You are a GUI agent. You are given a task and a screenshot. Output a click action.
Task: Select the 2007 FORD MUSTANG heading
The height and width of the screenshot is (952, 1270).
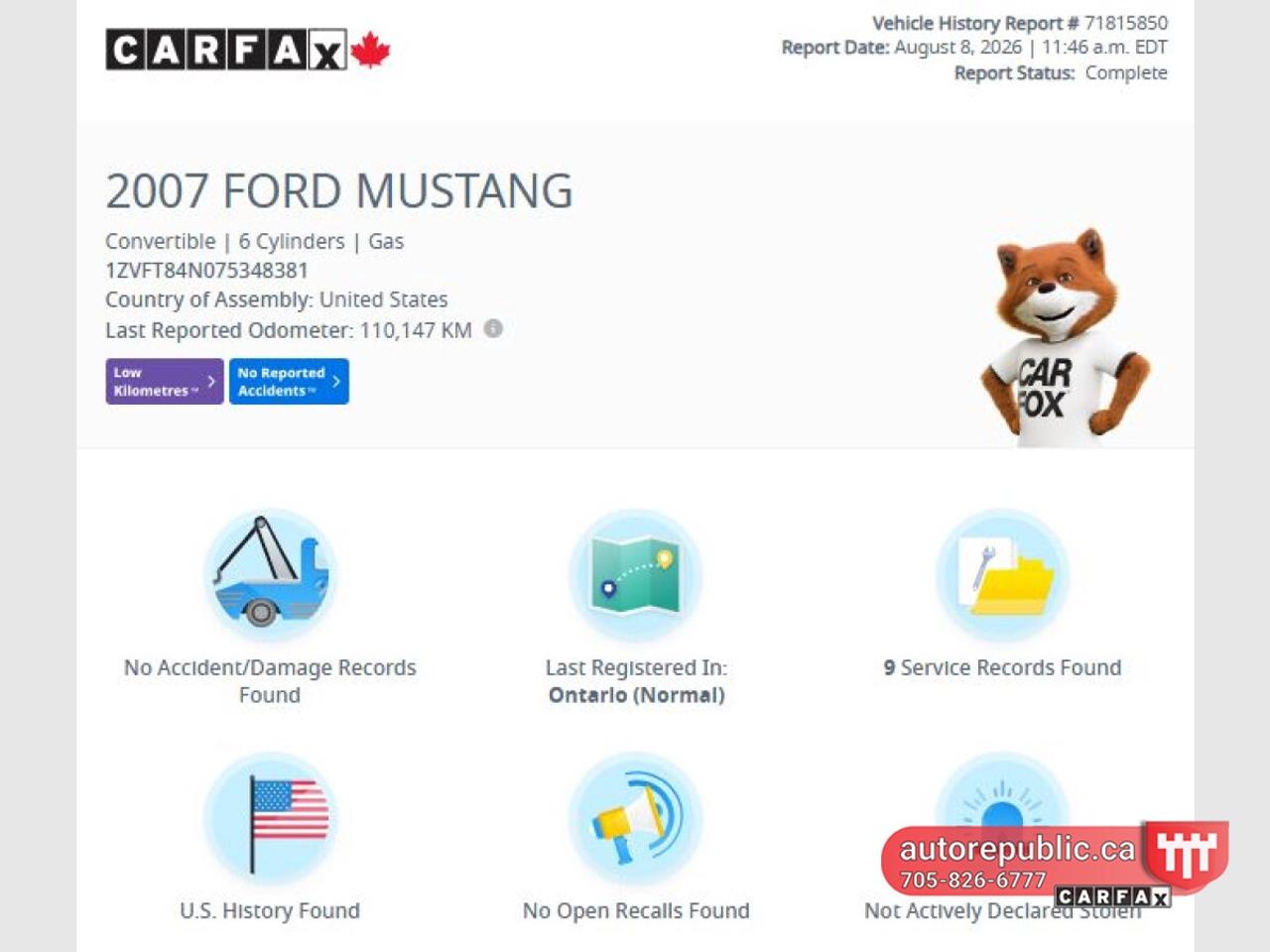[339, 190]
